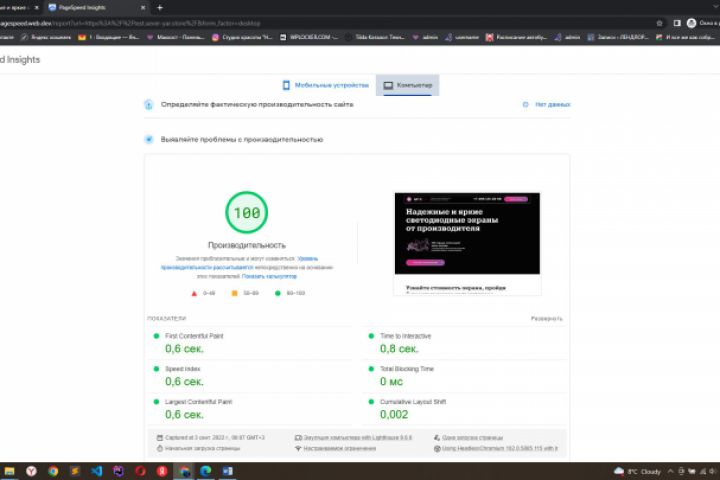Open Microsoft Edge from the taskbar
Viewport: 720px width, 480px height.
click(x=206, y=471)
